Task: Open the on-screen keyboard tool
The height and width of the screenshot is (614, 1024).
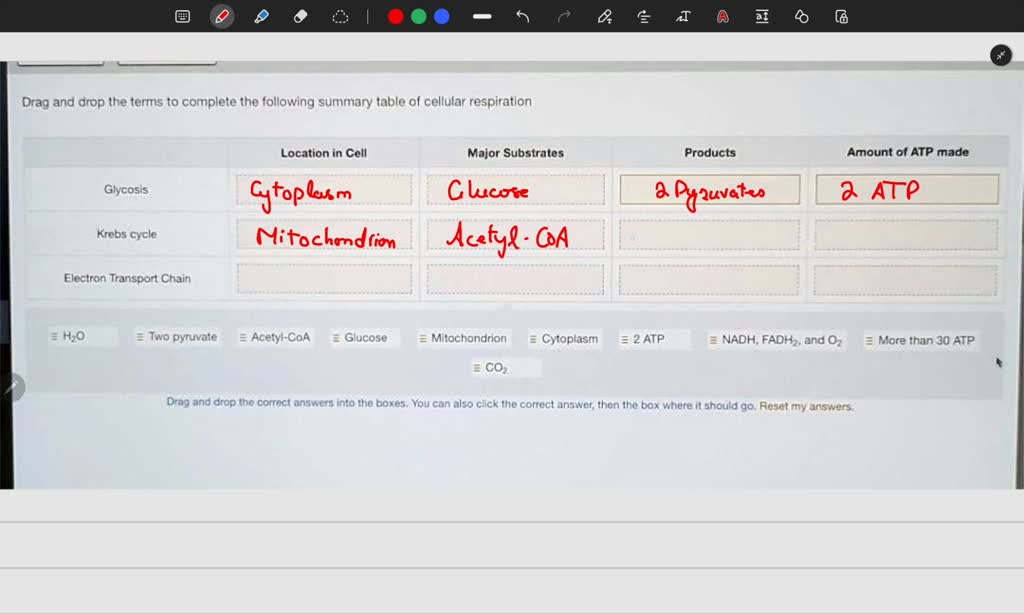Action: coord(182,15)
